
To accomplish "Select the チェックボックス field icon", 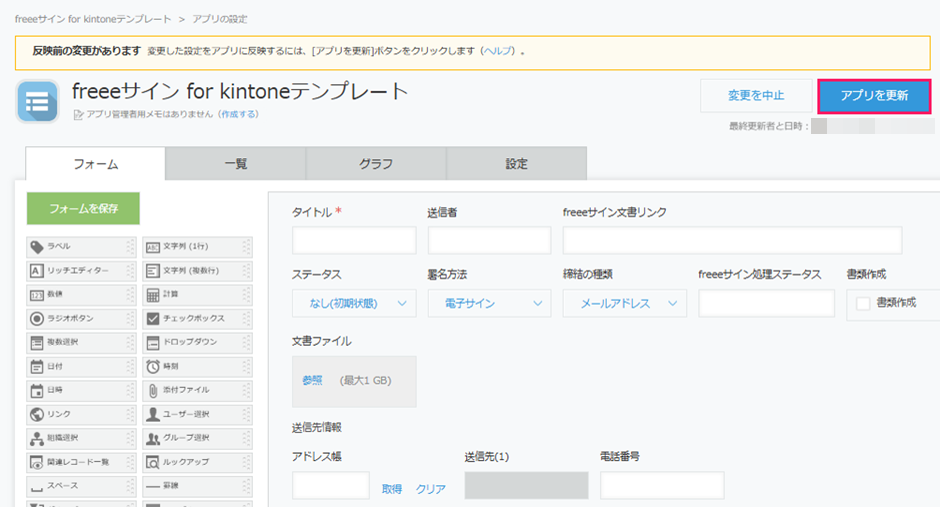I will point(153,319).
